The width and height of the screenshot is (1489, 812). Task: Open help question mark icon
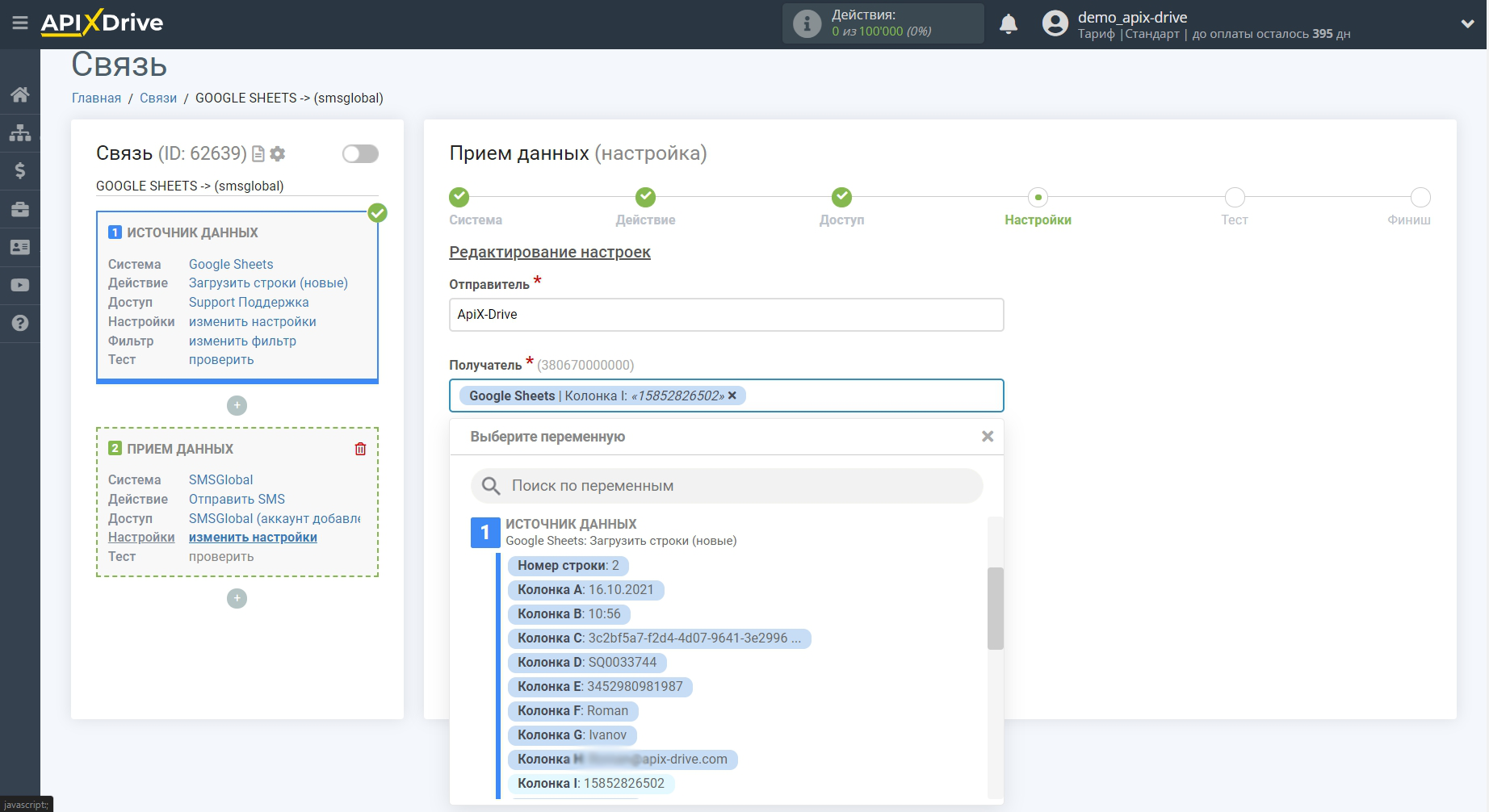pyautogui.click(x=20, y=323)
